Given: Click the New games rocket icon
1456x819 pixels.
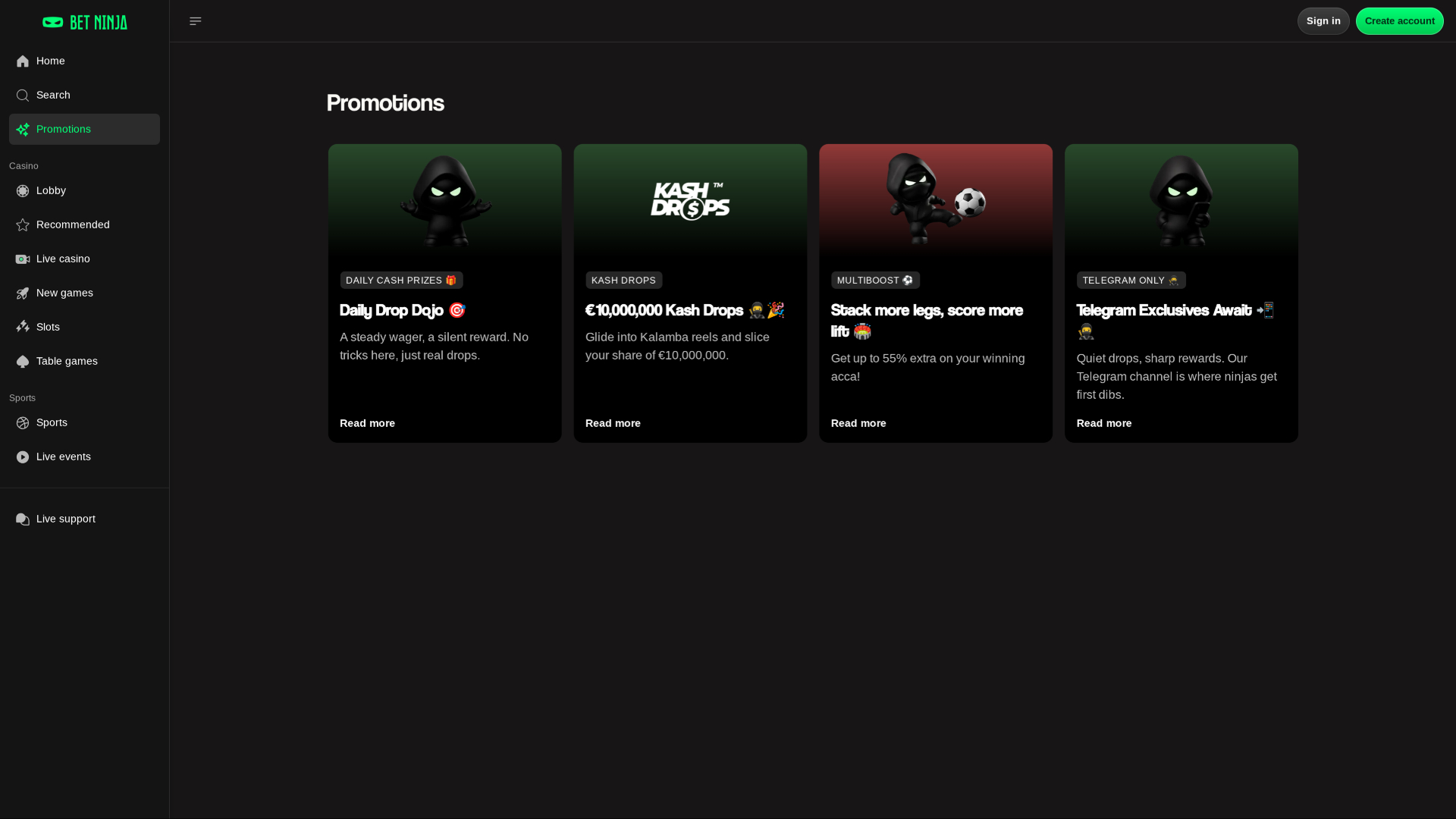Looking at the screenshot, I should [x=23, y=293].
